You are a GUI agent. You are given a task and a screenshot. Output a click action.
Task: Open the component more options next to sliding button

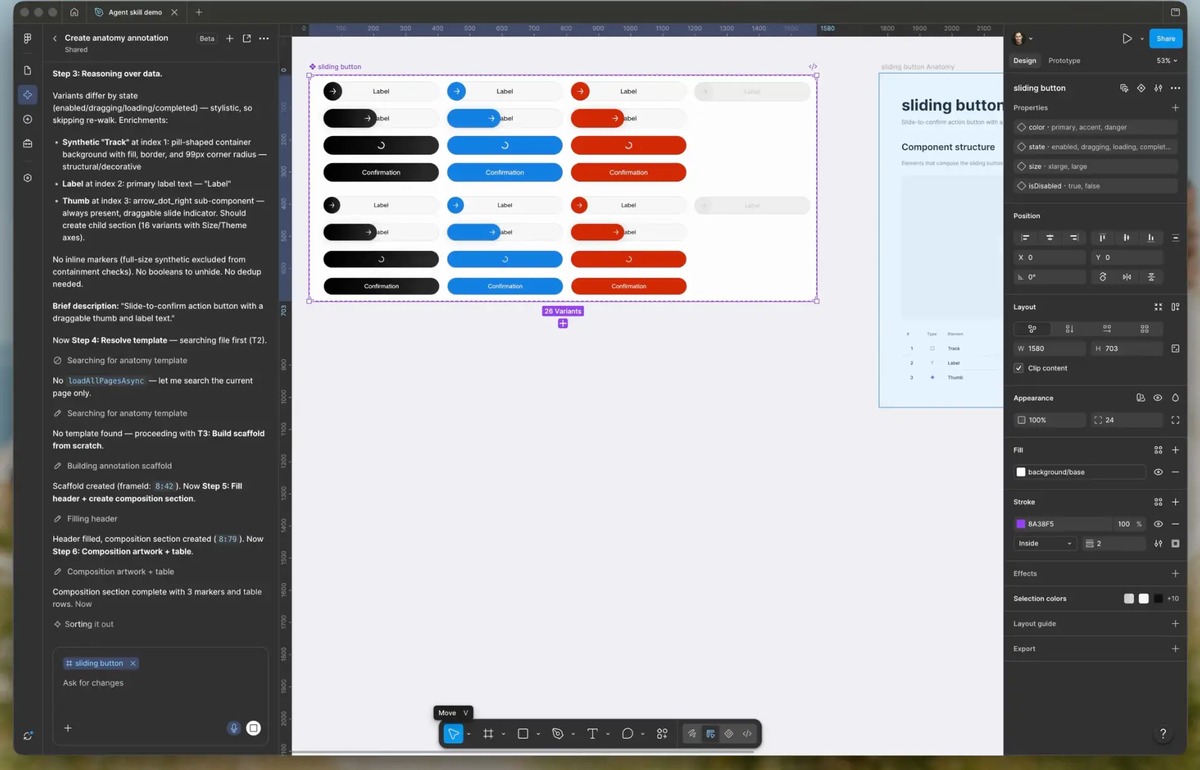tap(1175, 88)
